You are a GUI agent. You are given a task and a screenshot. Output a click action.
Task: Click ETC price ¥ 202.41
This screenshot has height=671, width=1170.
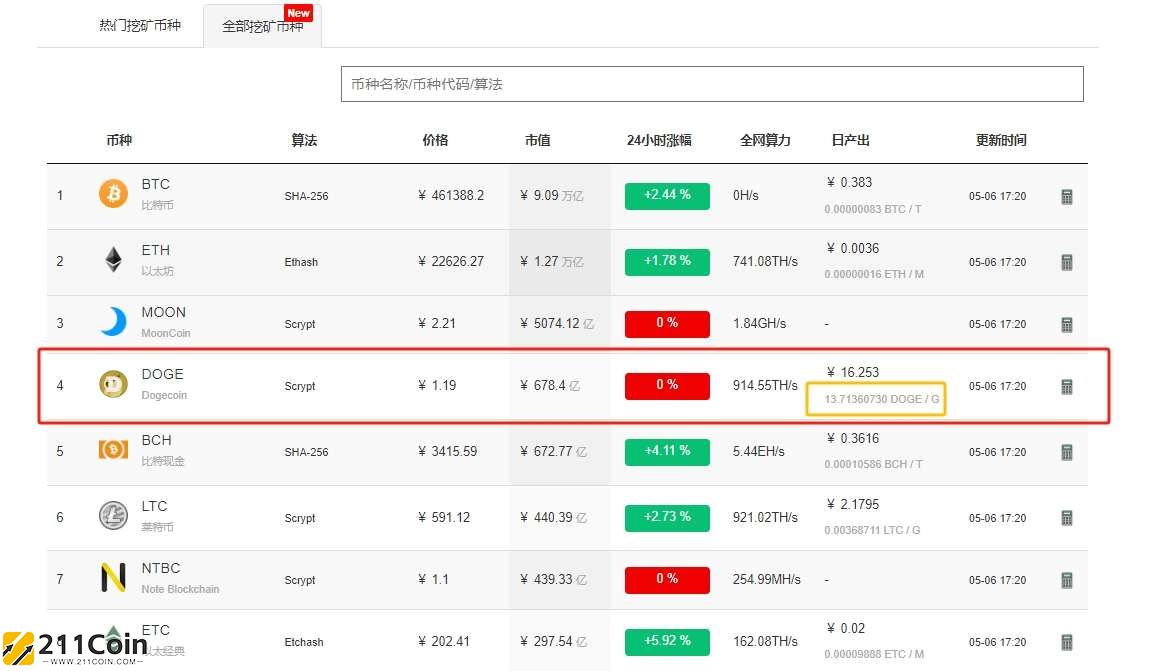tap(444, 641)
